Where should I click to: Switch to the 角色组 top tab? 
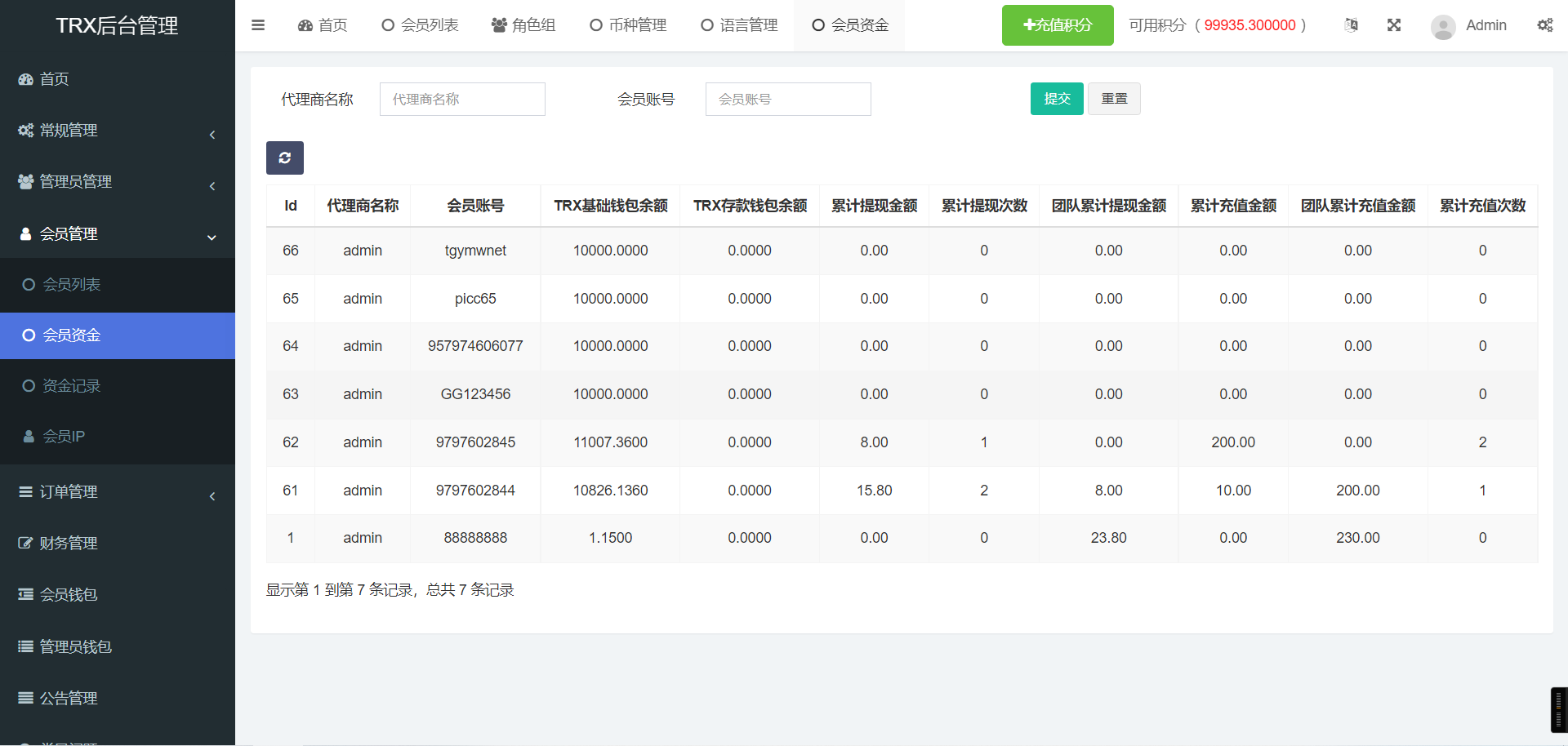point(523,25)
